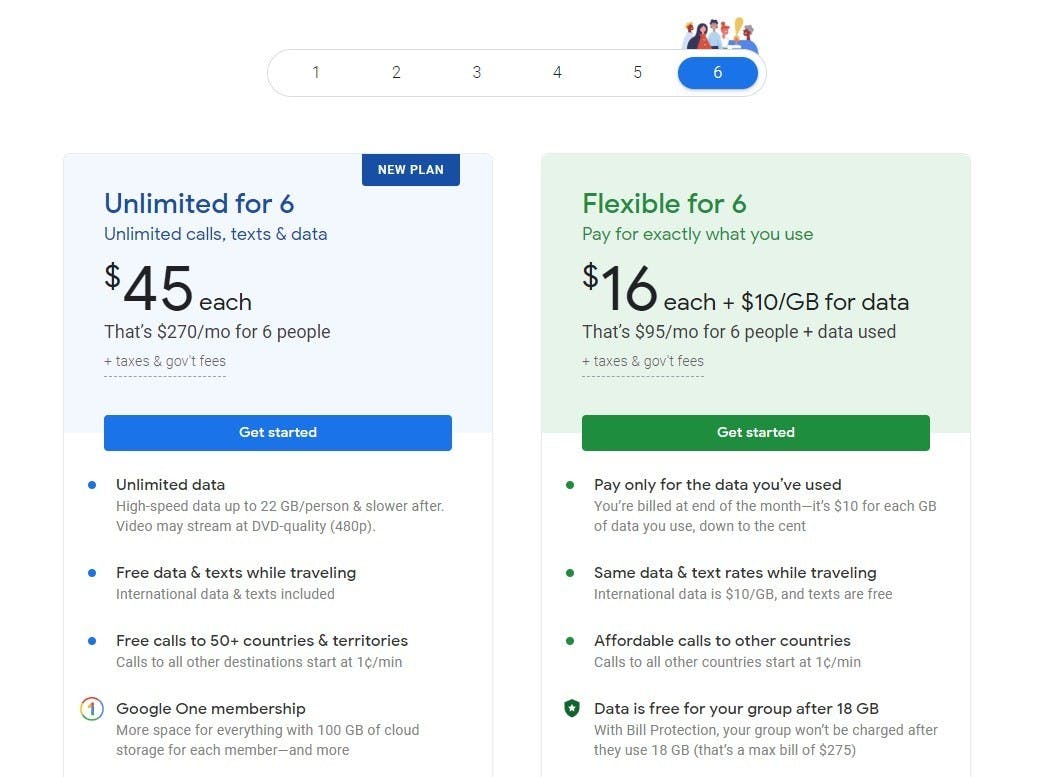Click the Google One membership icon
Screen dimensions: 1062x777
click(92, 709)
